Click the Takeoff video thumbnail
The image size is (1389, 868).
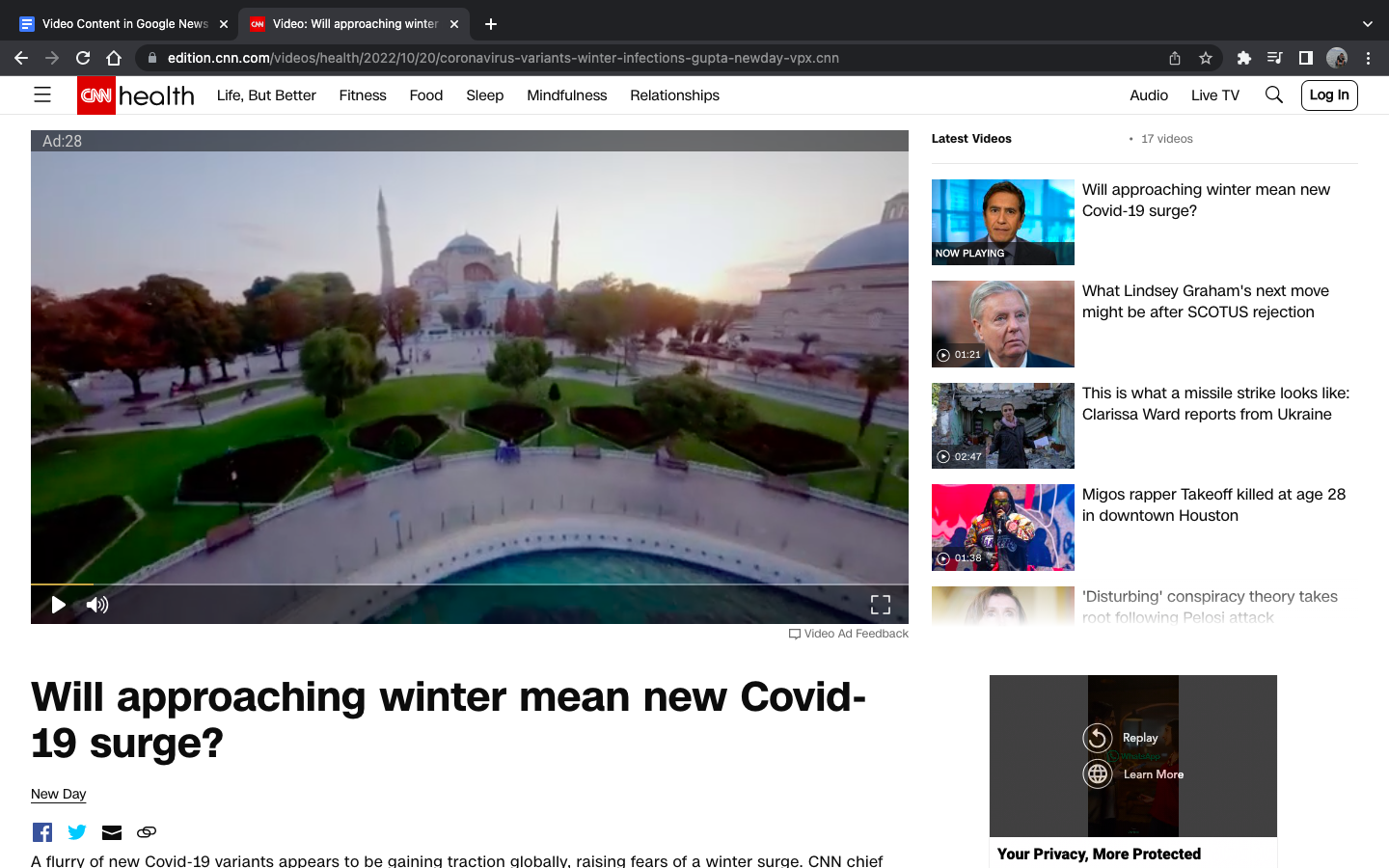1002,527
